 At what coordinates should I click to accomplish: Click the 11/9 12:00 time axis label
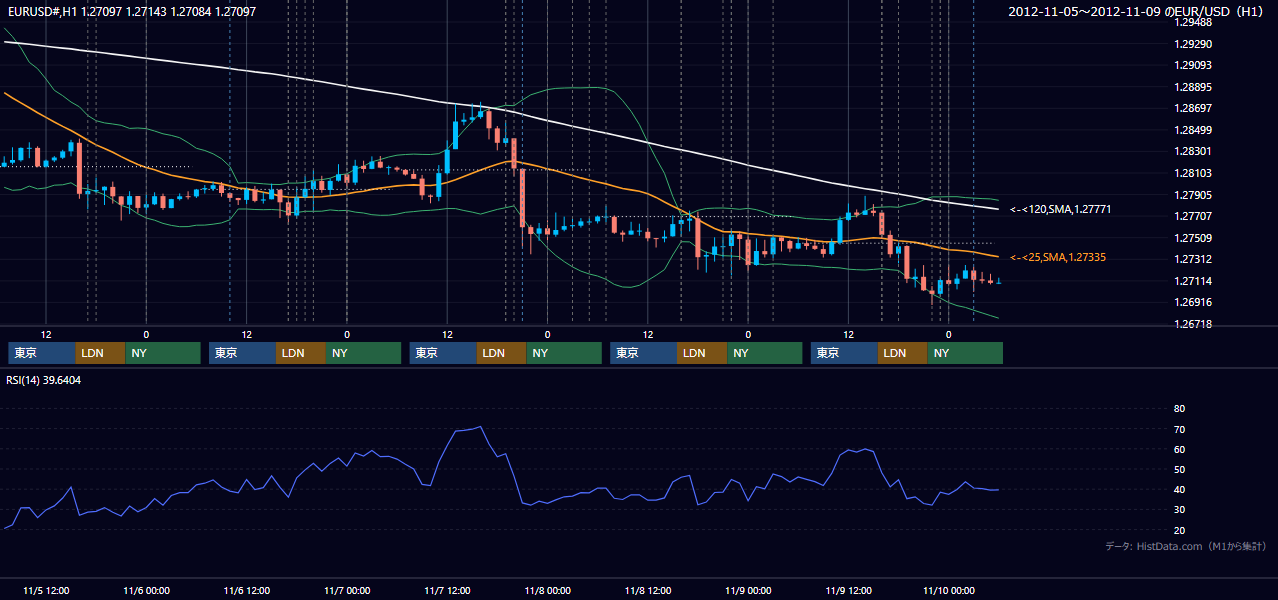(x=848, y=590)
